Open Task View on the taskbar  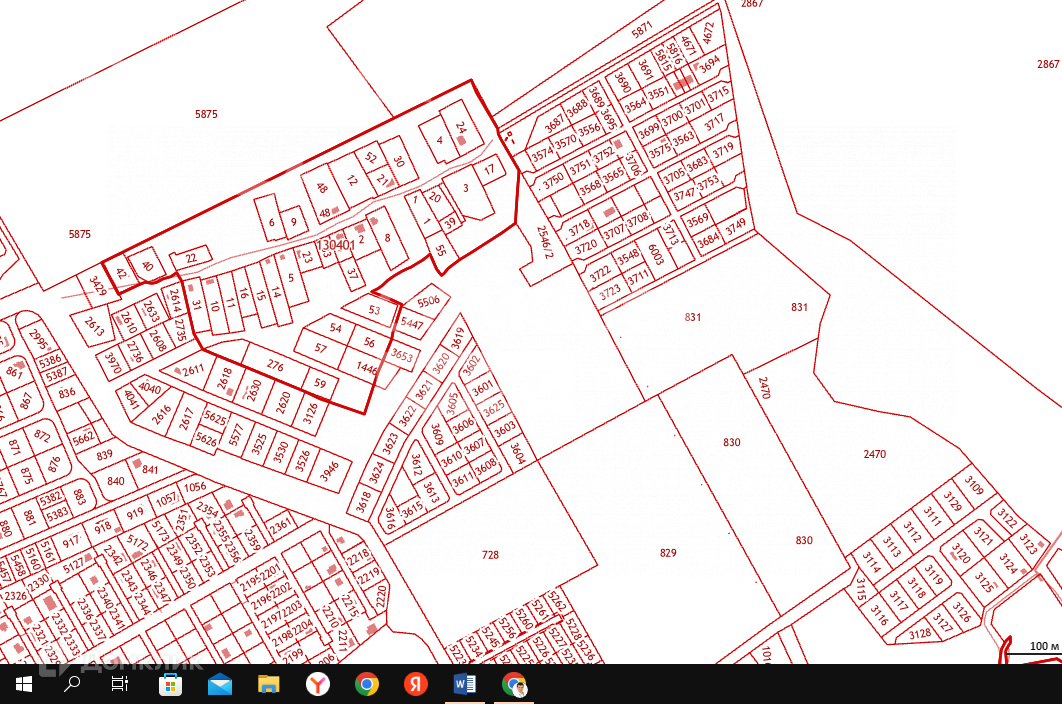(x=120, y=684)
